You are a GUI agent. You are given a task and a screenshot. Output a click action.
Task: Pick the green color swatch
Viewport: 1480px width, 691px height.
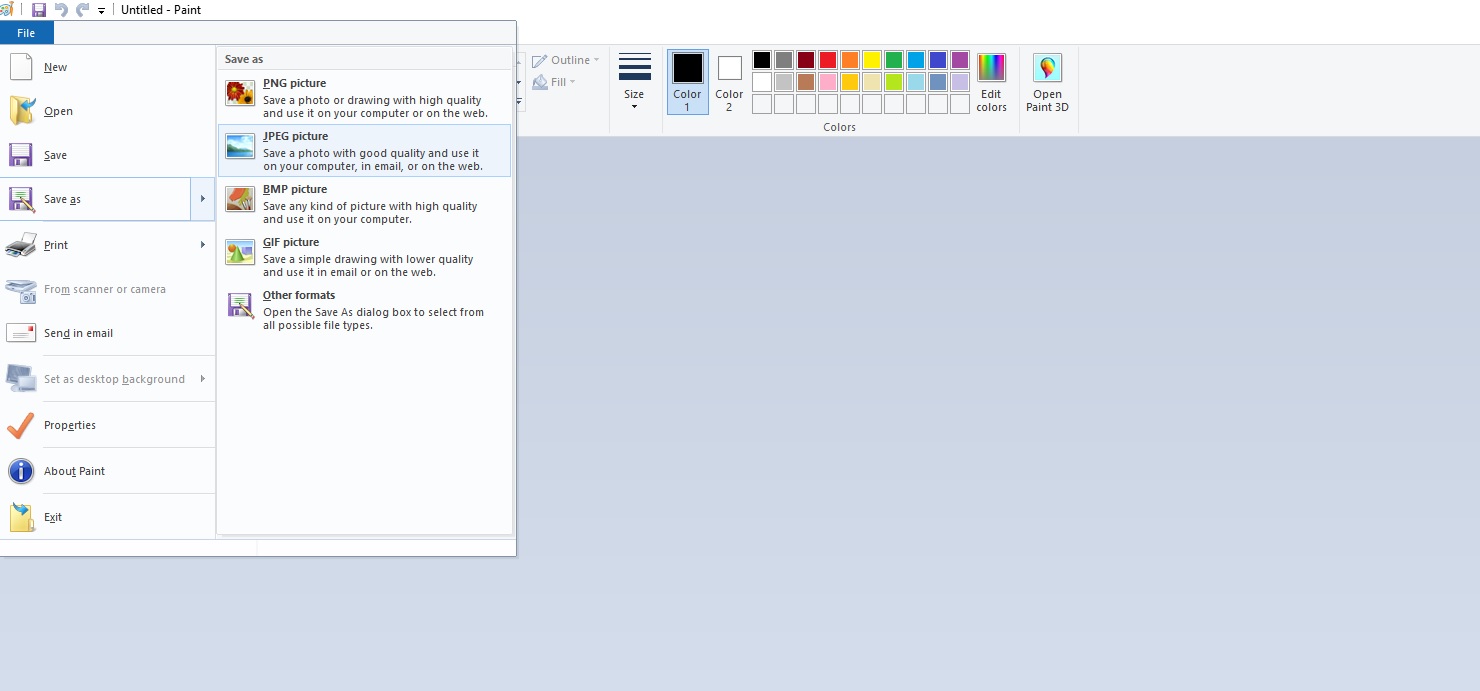pos(894,60)
